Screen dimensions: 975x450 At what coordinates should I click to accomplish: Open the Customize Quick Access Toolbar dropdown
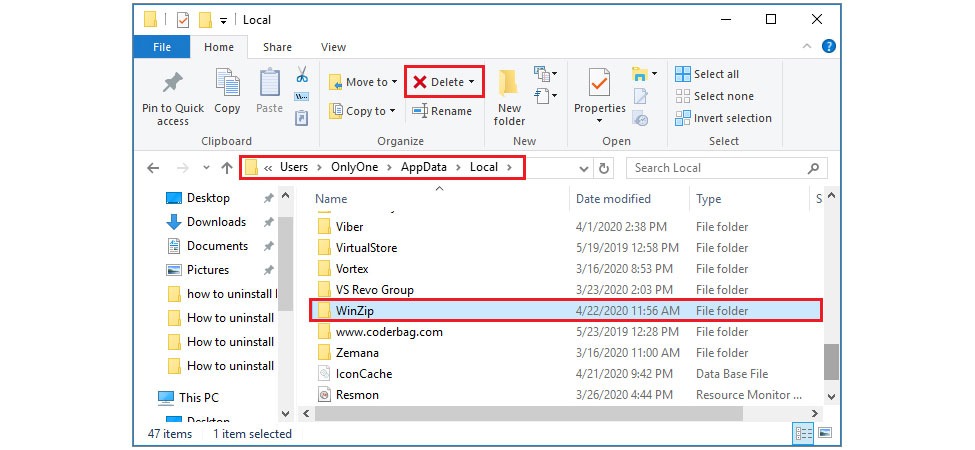(223, 21)
